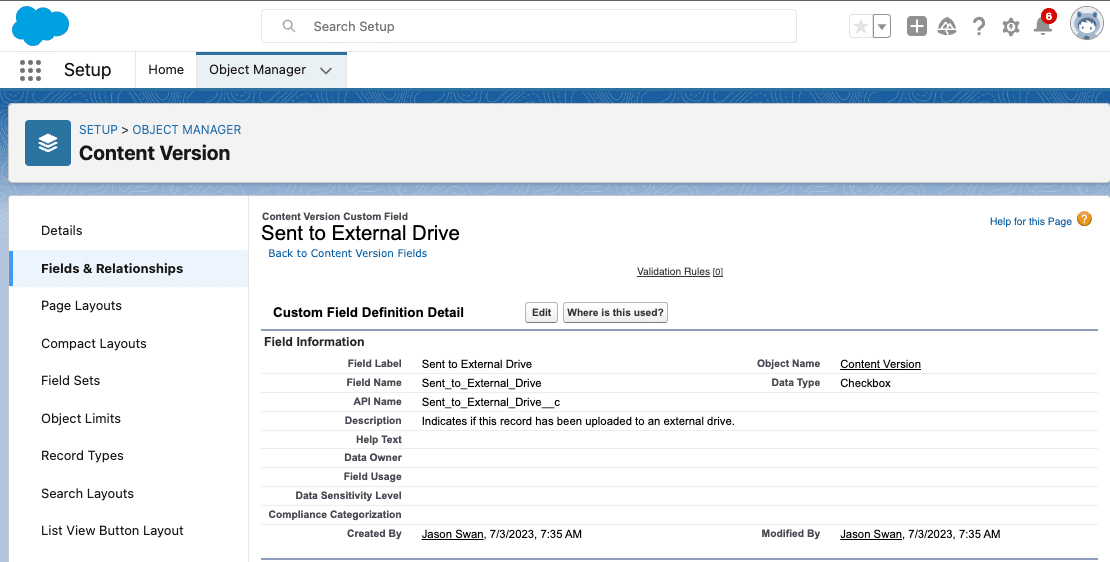Click the Favorites star icon
The image size is (1110, 562).
click(x=860, y=27)
